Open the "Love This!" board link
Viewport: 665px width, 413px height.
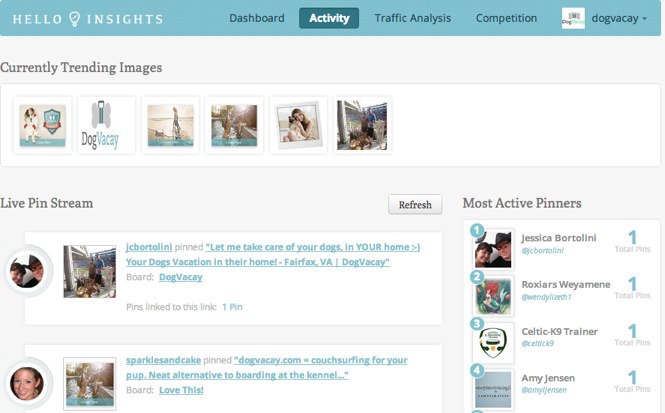coord(181,390)
